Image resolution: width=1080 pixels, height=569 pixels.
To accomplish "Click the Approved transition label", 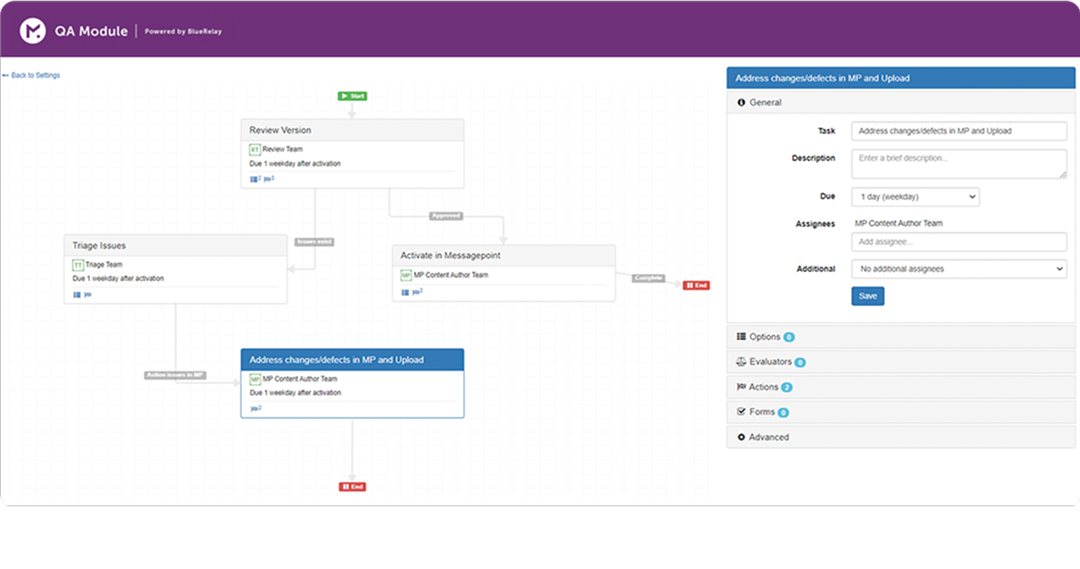I will [446, 216].
